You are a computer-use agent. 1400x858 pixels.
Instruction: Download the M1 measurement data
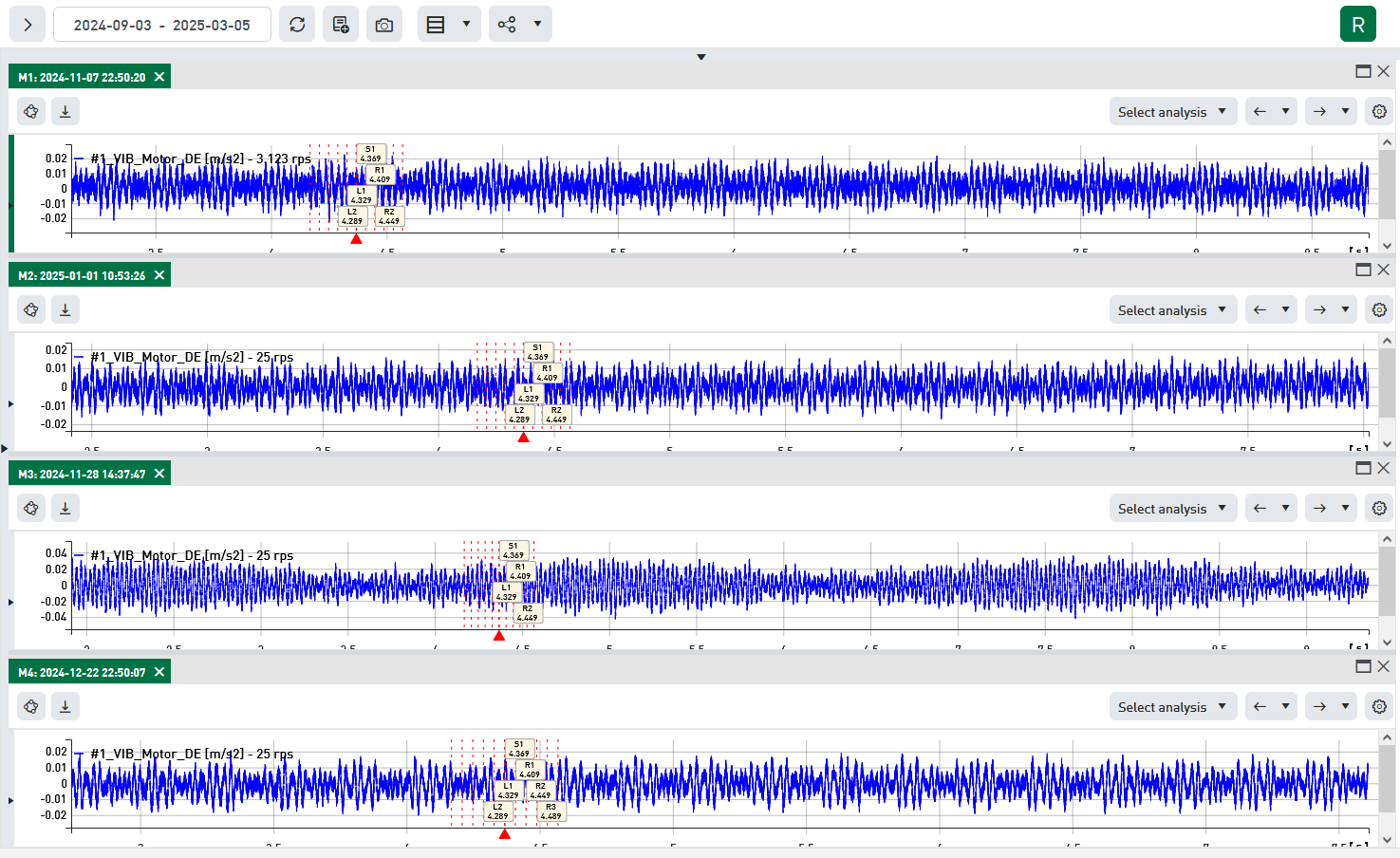[x=65, y=112]
